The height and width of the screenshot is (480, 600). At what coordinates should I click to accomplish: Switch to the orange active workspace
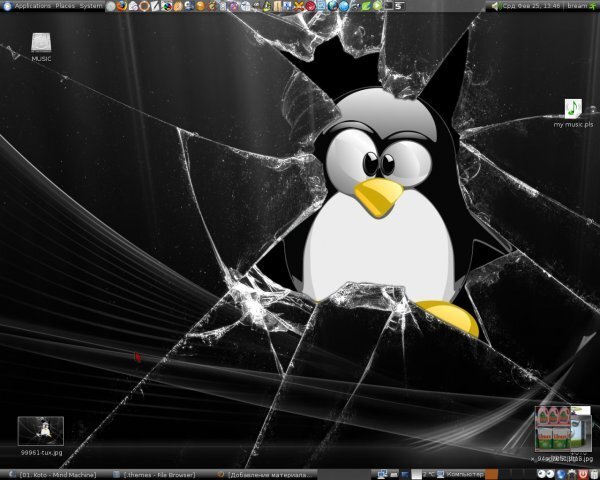(492, 474)
